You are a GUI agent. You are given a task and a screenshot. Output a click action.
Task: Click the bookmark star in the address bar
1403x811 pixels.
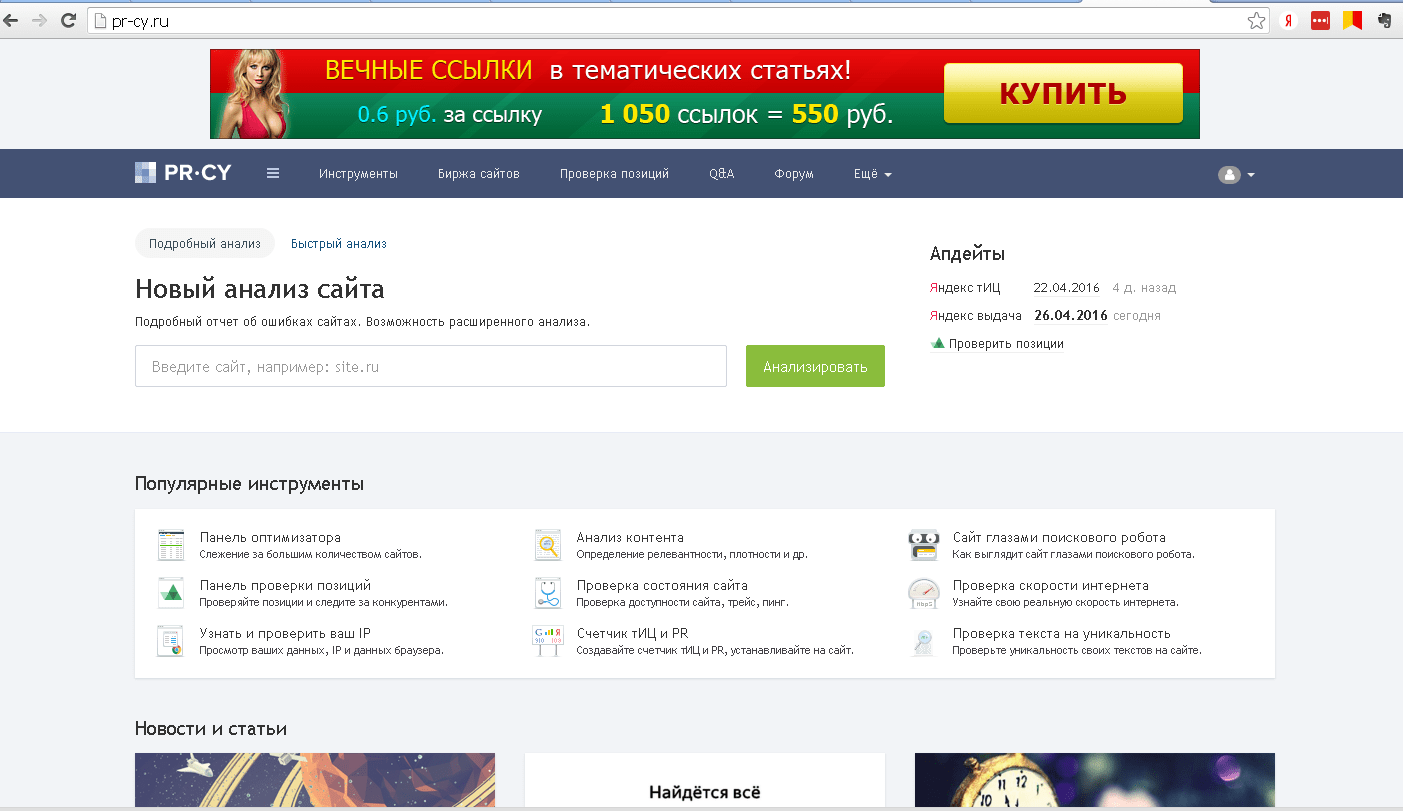click(x=1254, y=18)
